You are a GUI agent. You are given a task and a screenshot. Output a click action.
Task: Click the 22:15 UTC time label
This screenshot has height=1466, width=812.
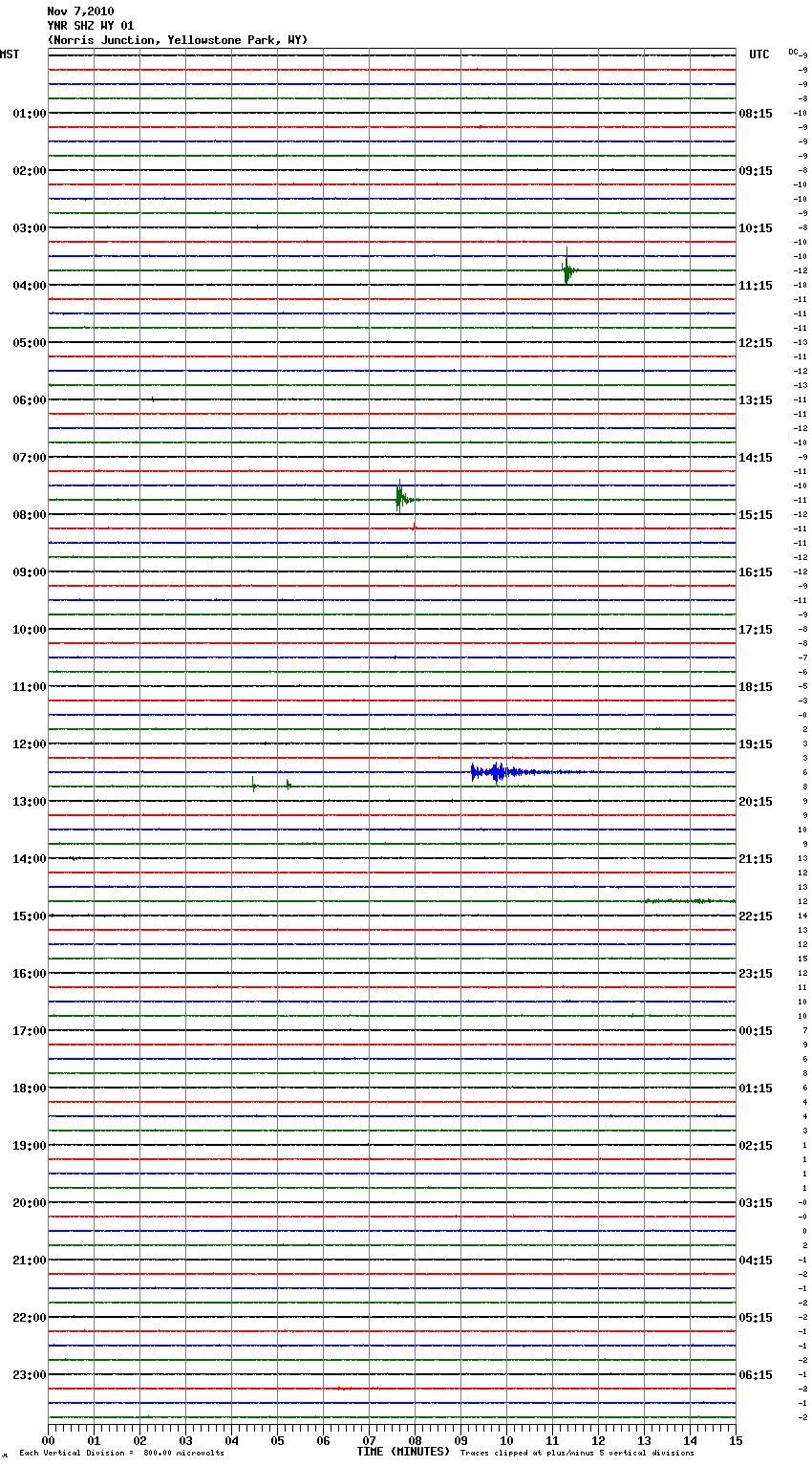[756, 916]
